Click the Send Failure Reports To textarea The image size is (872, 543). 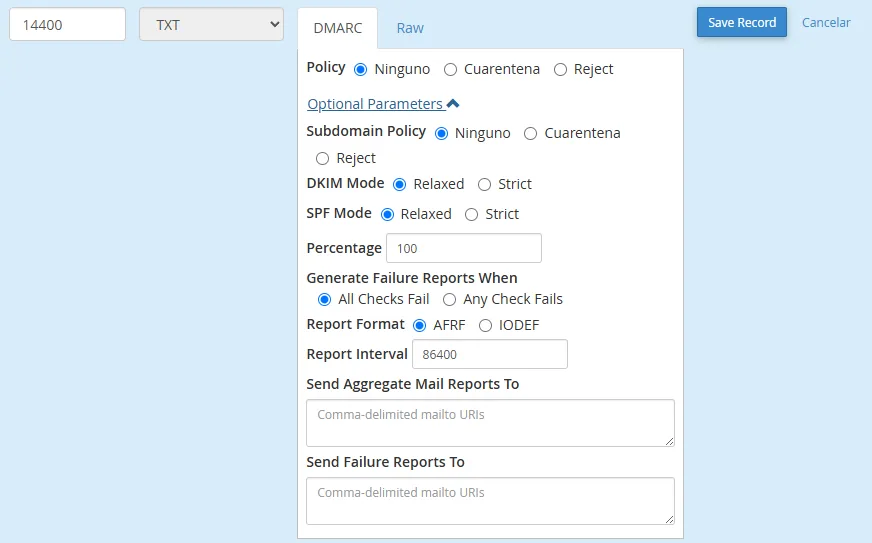pyautogui.click(x=490, y=500)
